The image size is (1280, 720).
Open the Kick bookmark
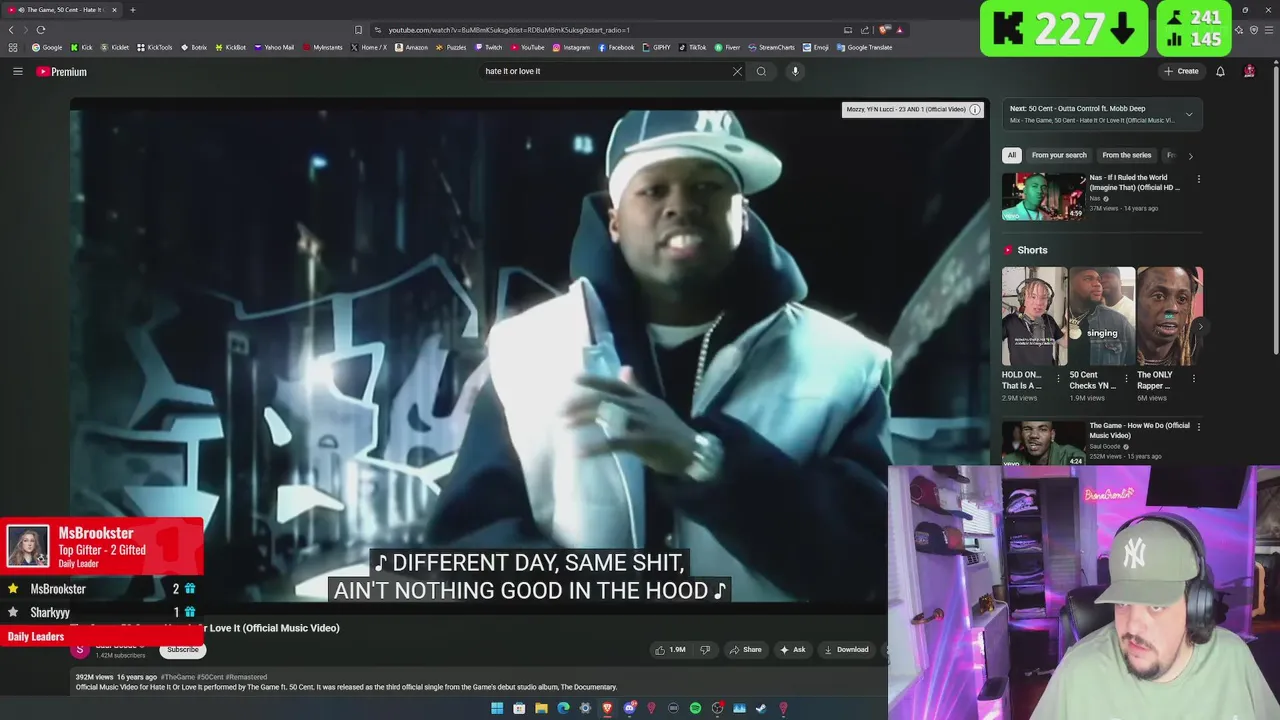point(81,47)
